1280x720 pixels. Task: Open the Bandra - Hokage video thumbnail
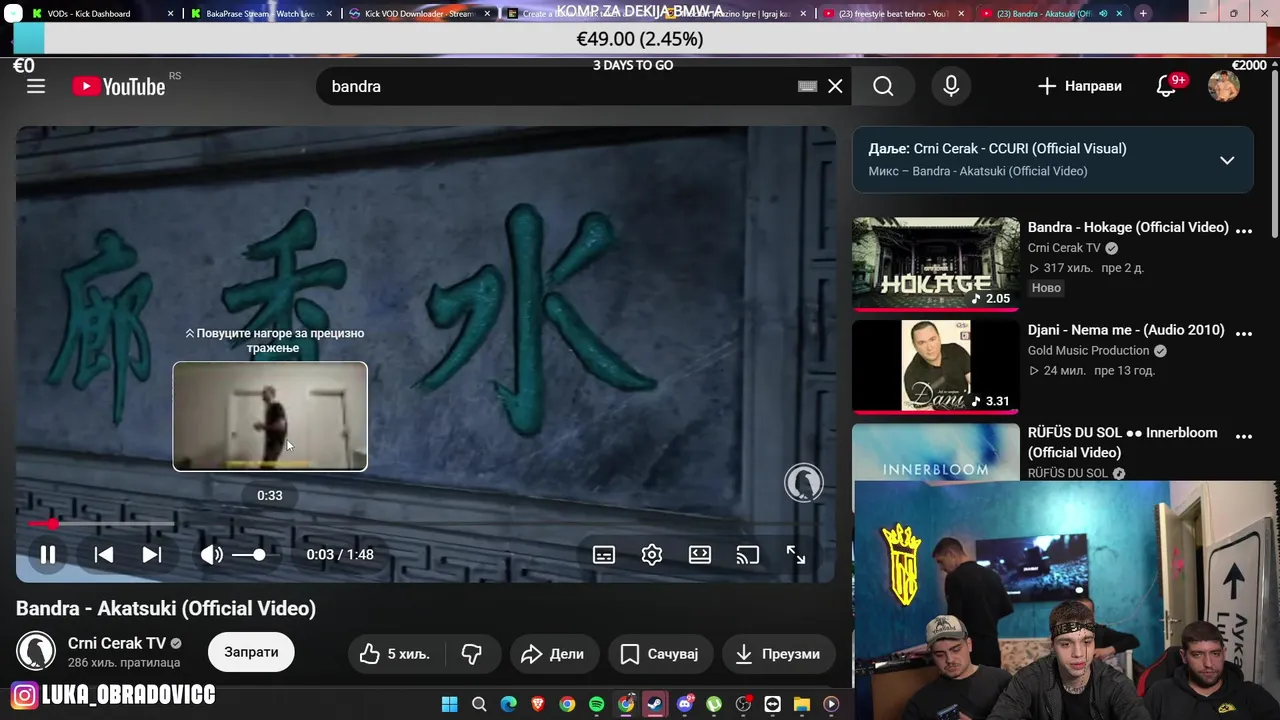click(936, 262)
